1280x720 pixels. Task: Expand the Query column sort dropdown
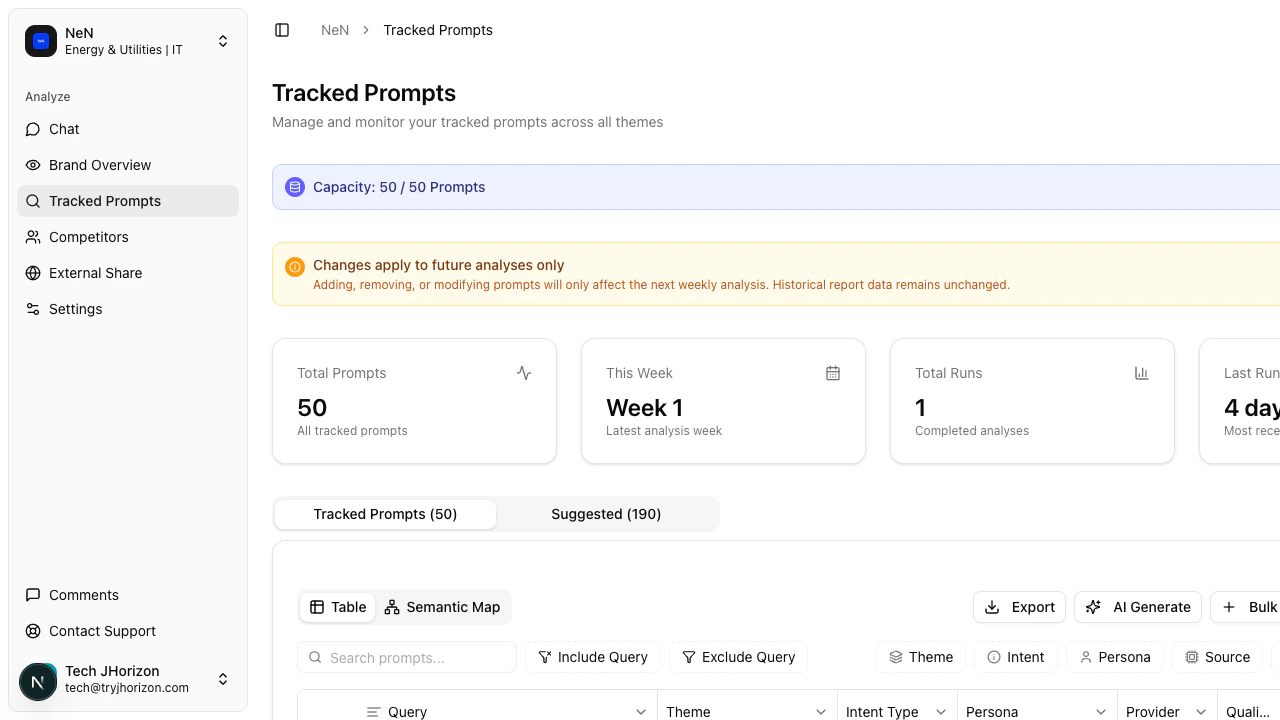641,711
